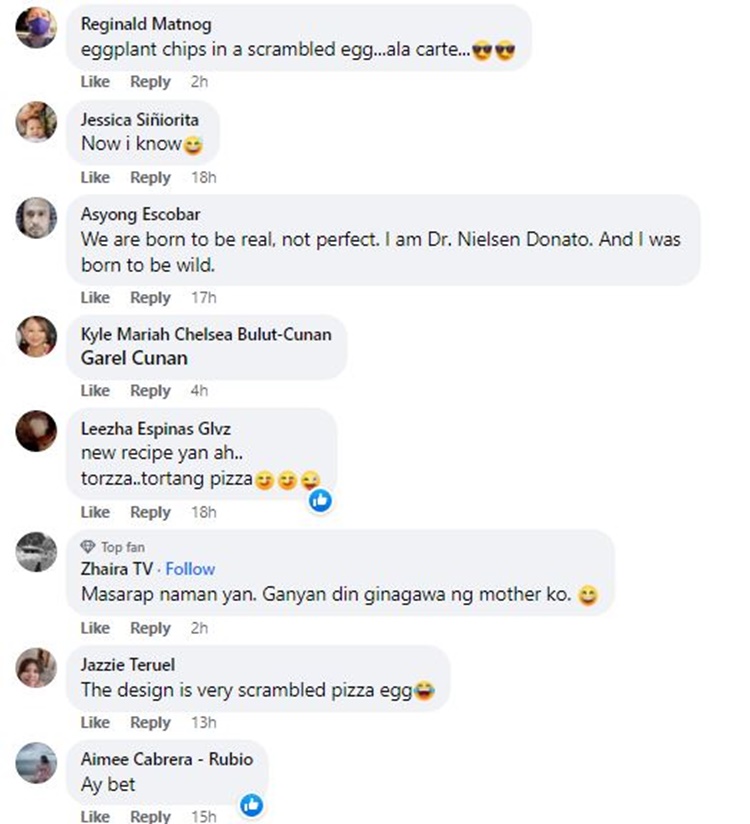Reply to Jazzie Teruel's comment
This screenshot has width=750, height=824.
click(x=151, y=722)
